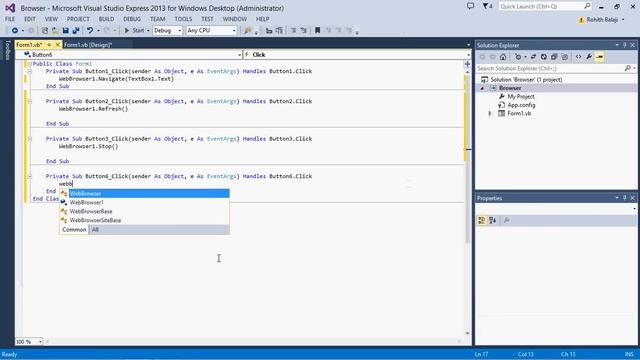The image size is (640, 360).
Task: Click the Quick Launch search magnifier icon
Action: (x=587, y=6)
